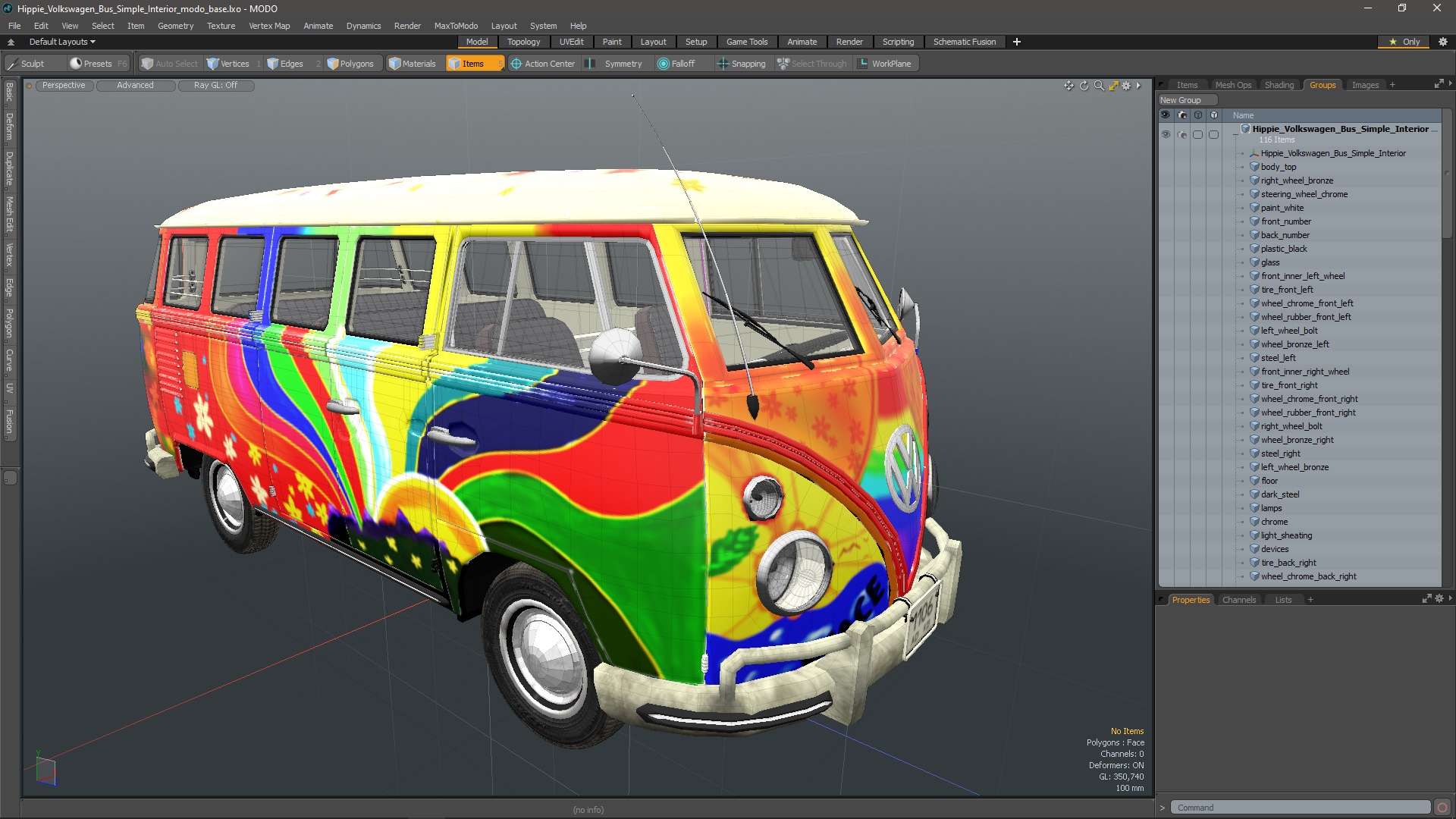The width and height of the screenshot is (1456, 819).
Task: Open the MaxToModo menu
Action: 456,26
